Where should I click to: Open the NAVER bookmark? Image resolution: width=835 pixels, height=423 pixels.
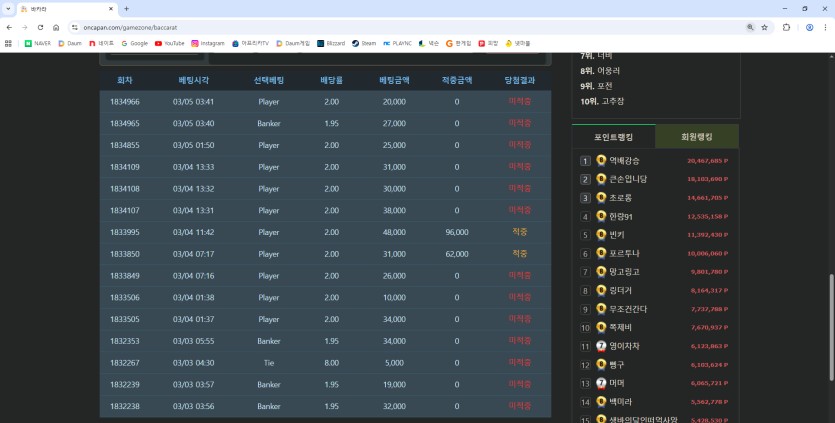(37, 43)
